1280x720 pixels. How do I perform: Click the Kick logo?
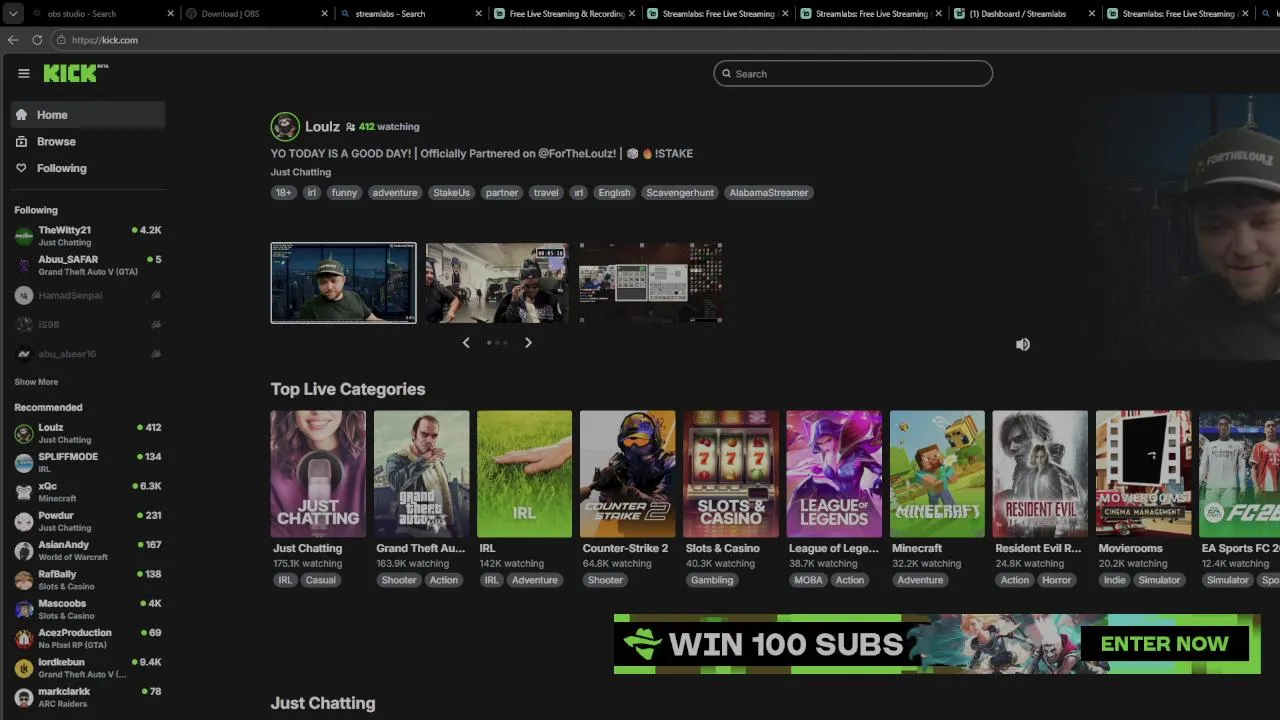pyautogui.click(x=75, y=73)
